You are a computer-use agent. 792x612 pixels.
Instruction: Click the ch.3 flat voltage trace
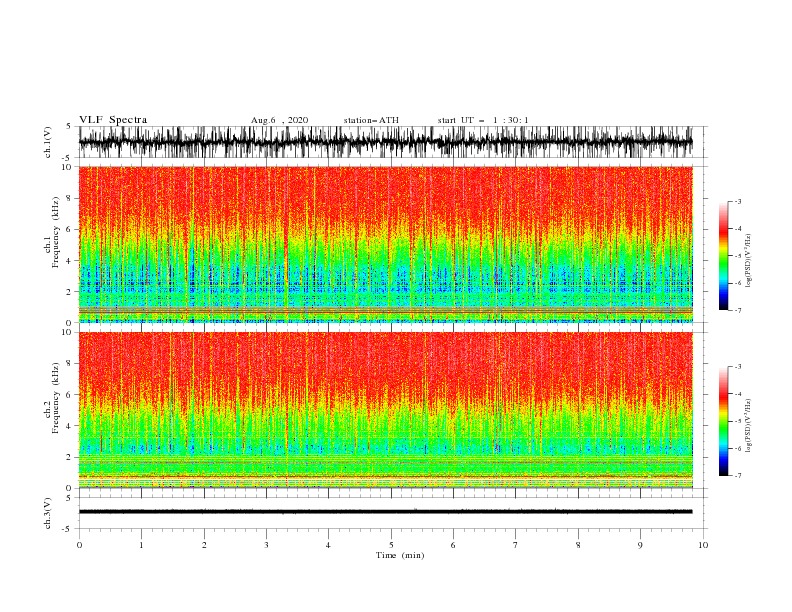click(x=385, y=512)
